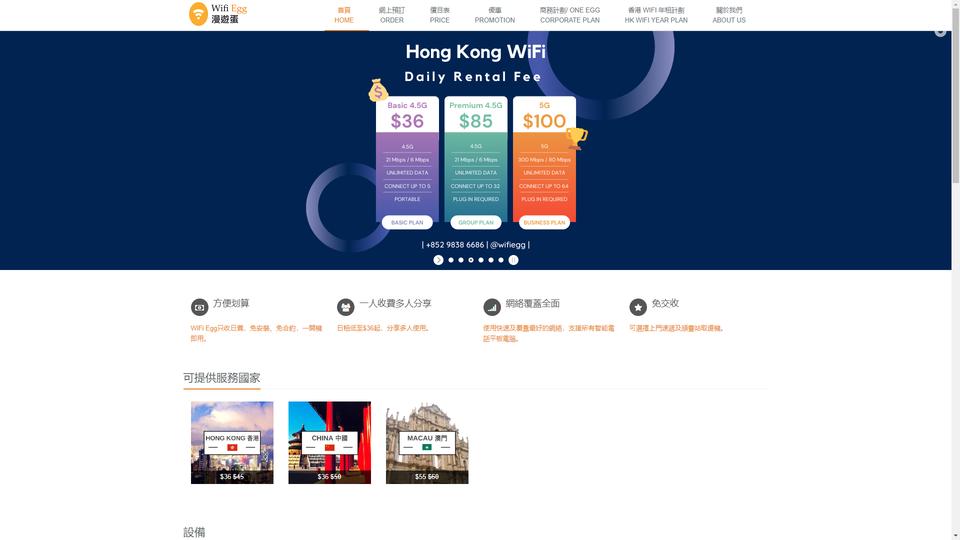Open the PRICE menu item
The image size is (960, 540).
[x=440, y=15]
